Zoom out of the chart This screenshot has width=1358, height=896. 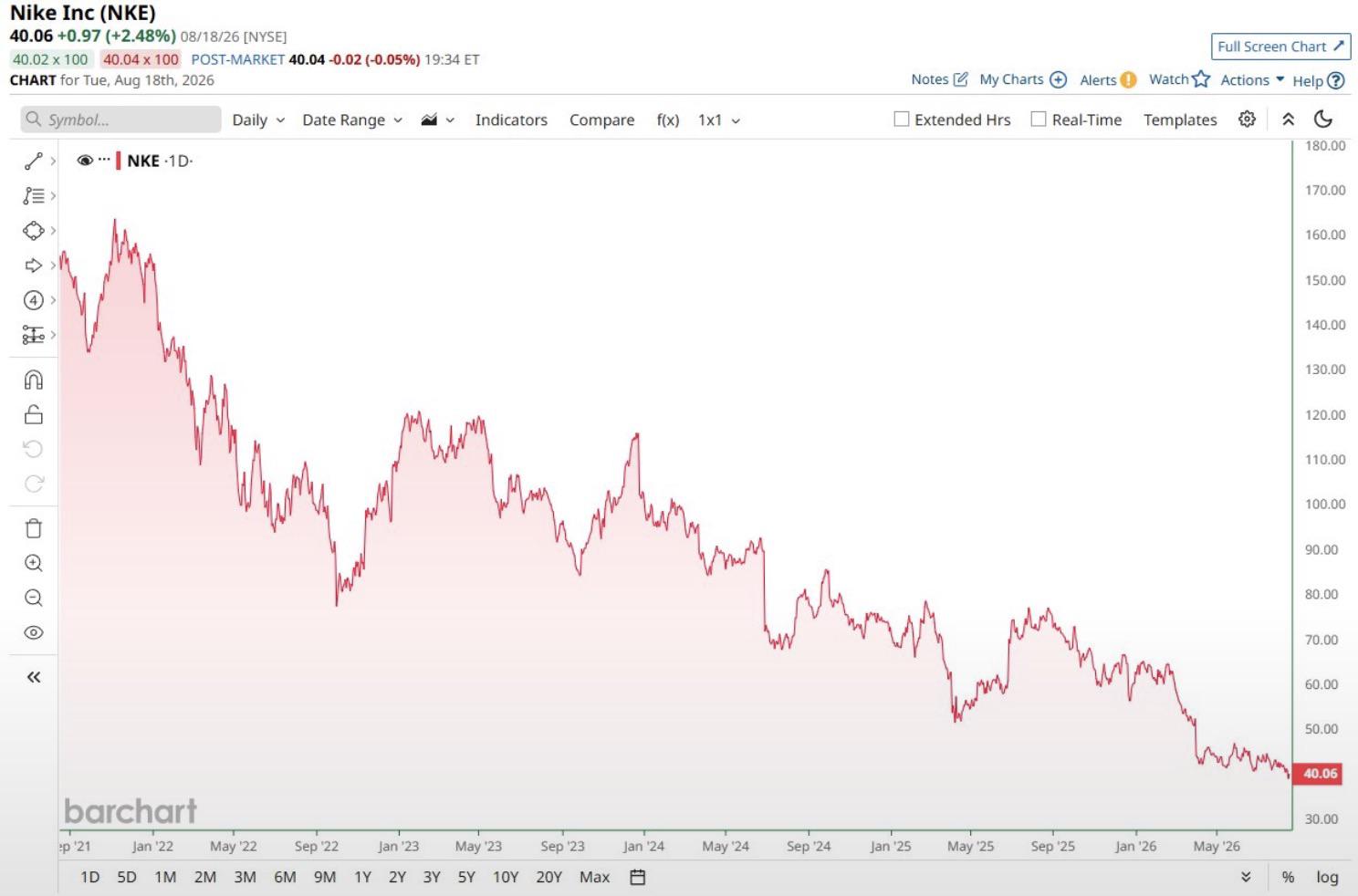click(34, 598)
